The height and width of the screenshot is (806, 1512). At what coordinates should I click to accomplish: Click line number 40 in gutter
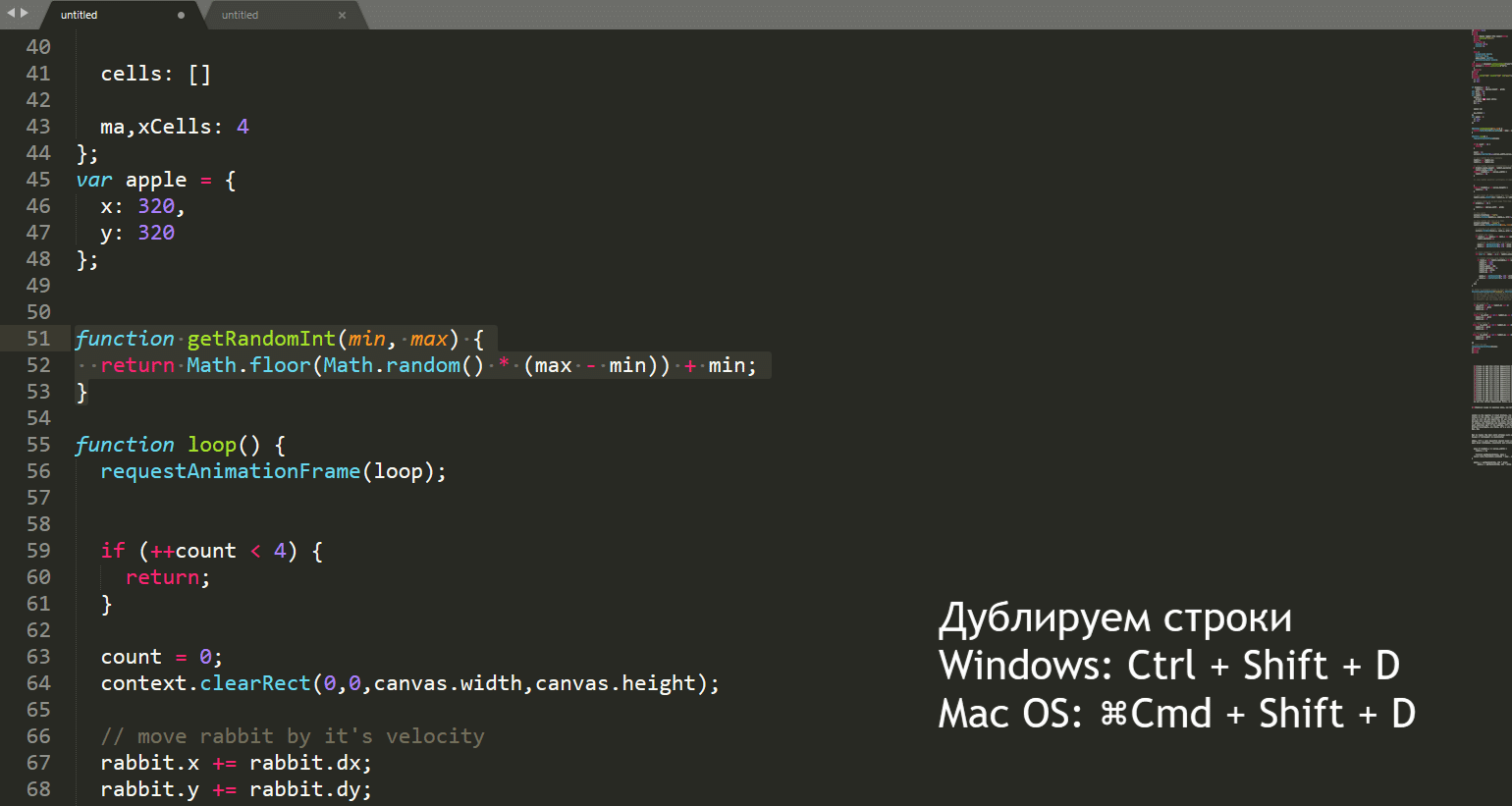coord(38,47)
